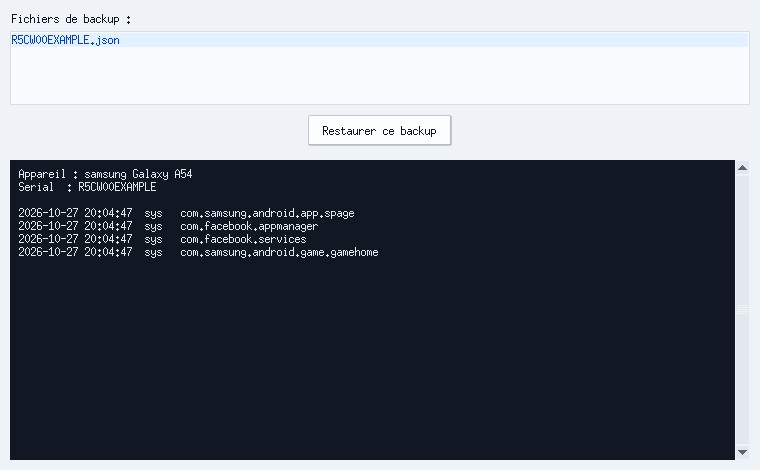Click the com.facebook.services log entry
The width and height of the screenshot is (760, 470).
(x=162, y=239)
